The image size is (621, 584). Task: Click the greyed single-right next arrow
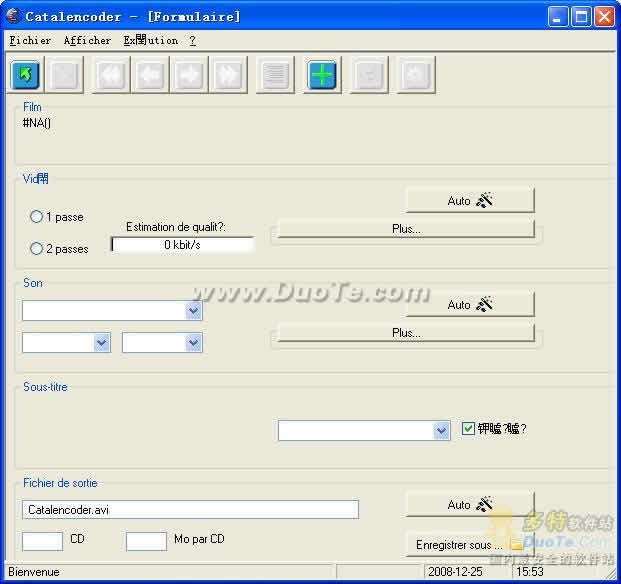point(189,74)
